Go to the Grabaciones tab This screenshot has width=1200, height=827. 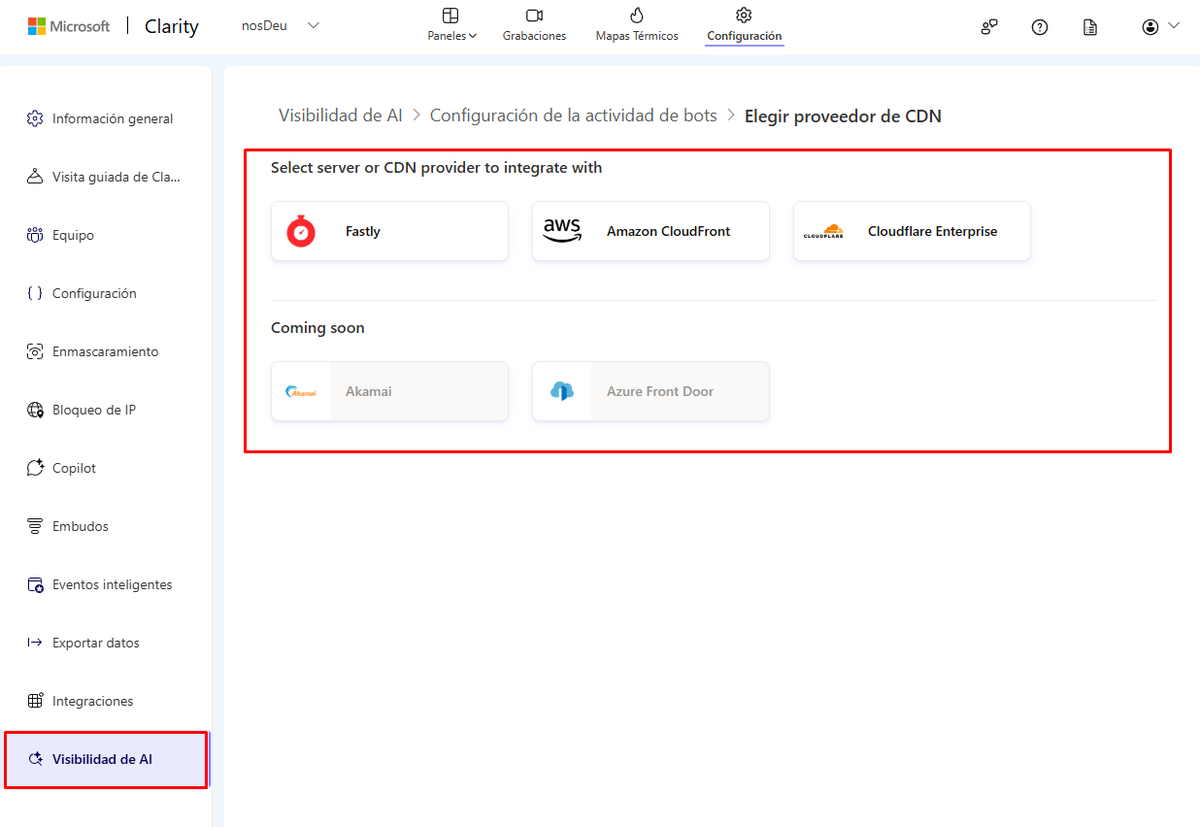click(x=534, y=26)
